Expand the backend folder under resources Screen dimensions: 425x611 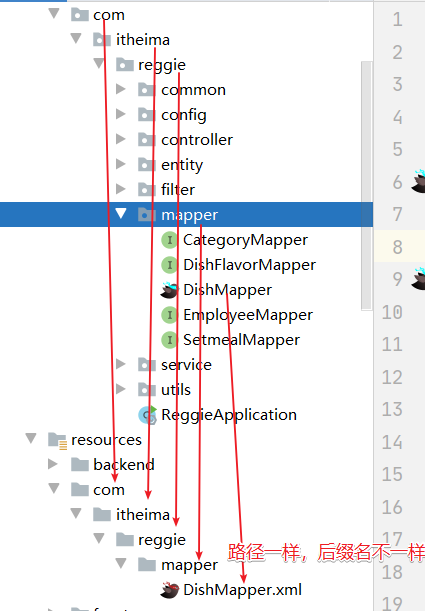pyautogui.click(x=53, y=464)
